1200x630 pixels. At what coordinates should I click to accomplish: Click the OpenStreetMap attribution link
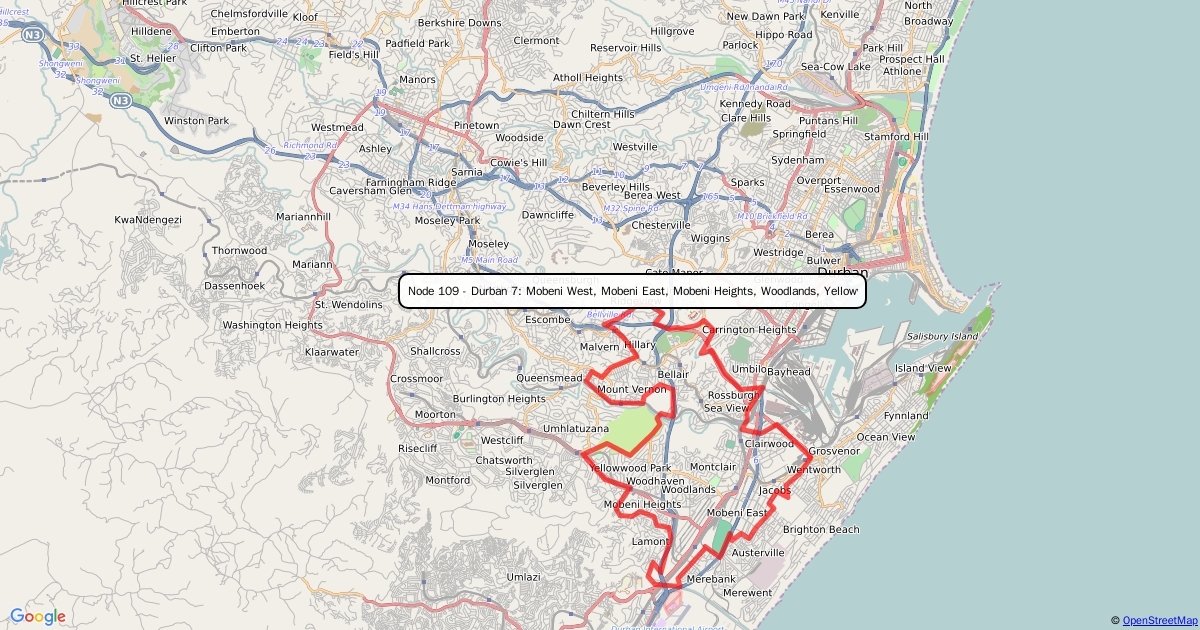(x=1159, y=621)
